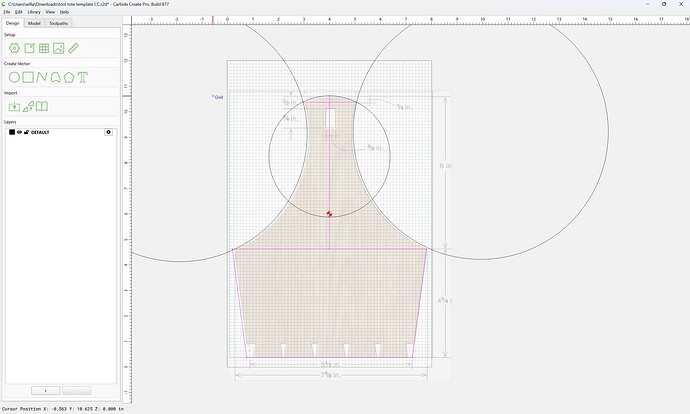This screenshot has height=414, width=690.
Task: Click the disabled button beside add layer
Action: coord(77,391)
